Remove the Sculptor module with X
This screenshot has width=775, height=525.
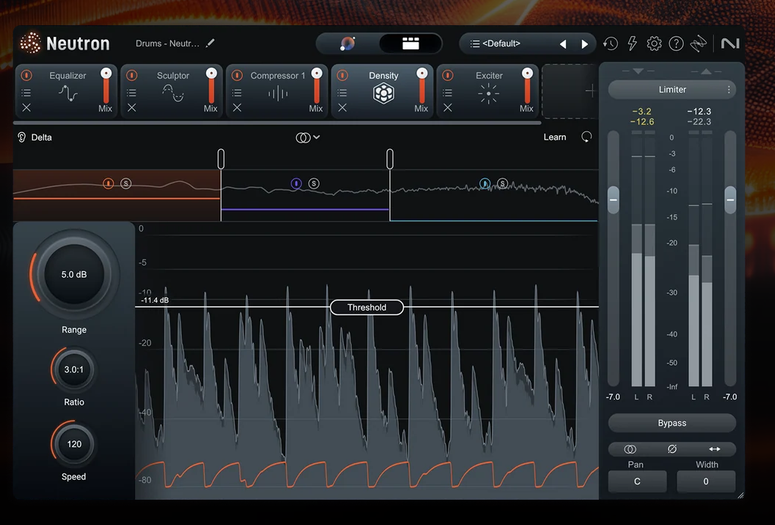pos(131,108)
